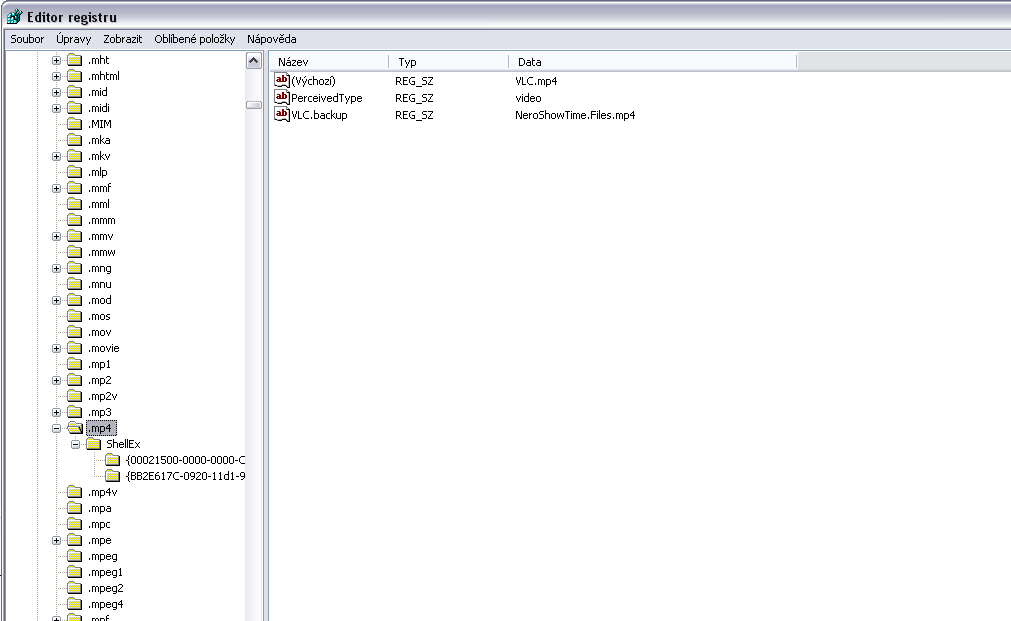Select the .MIM folder icon
This screenshot has height=621, width=1011.
point(75,124)
